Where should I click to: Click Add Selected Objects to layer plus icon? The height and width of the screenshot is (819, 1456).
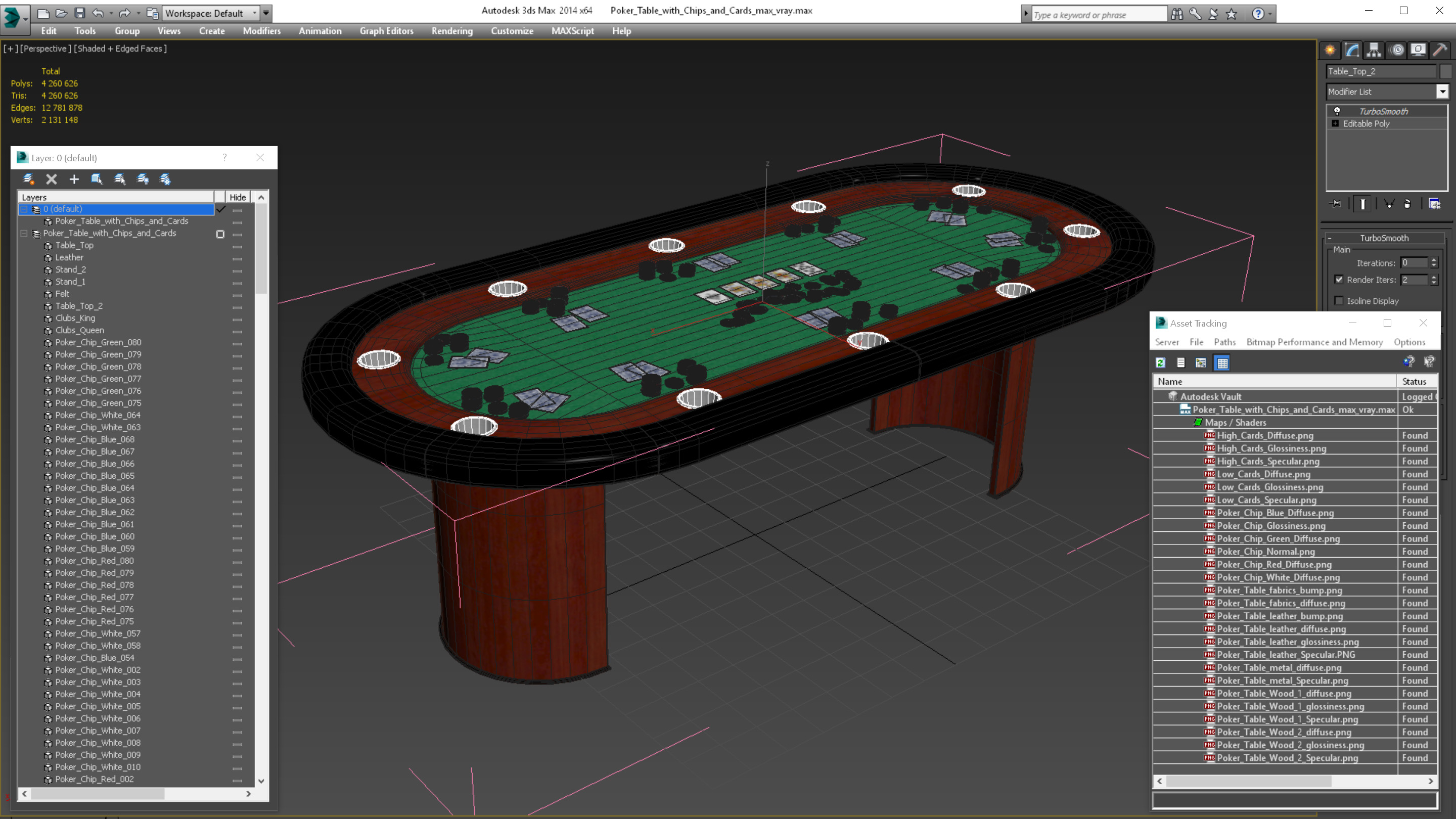(x=74, y=179)
